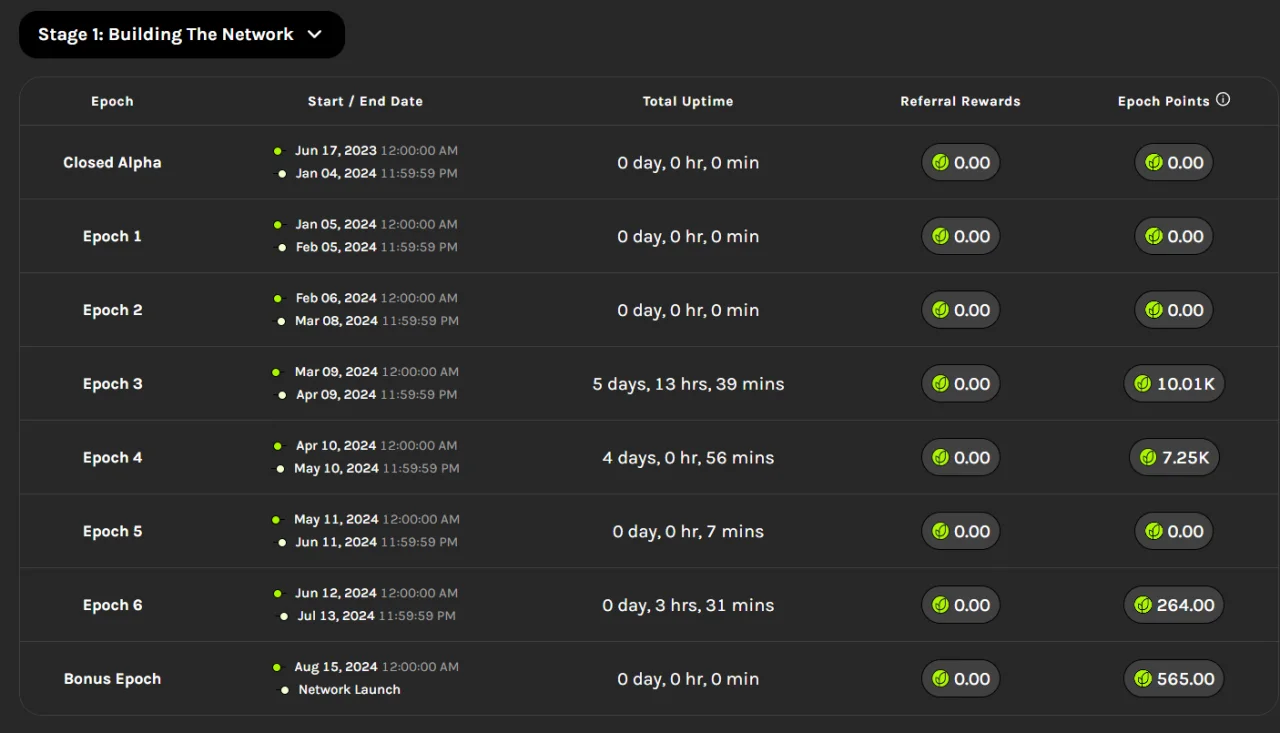This screenshot has height=733, width=1280.
Task: Click the May 10, 2024 end date
Action: (x=336, y=469)
